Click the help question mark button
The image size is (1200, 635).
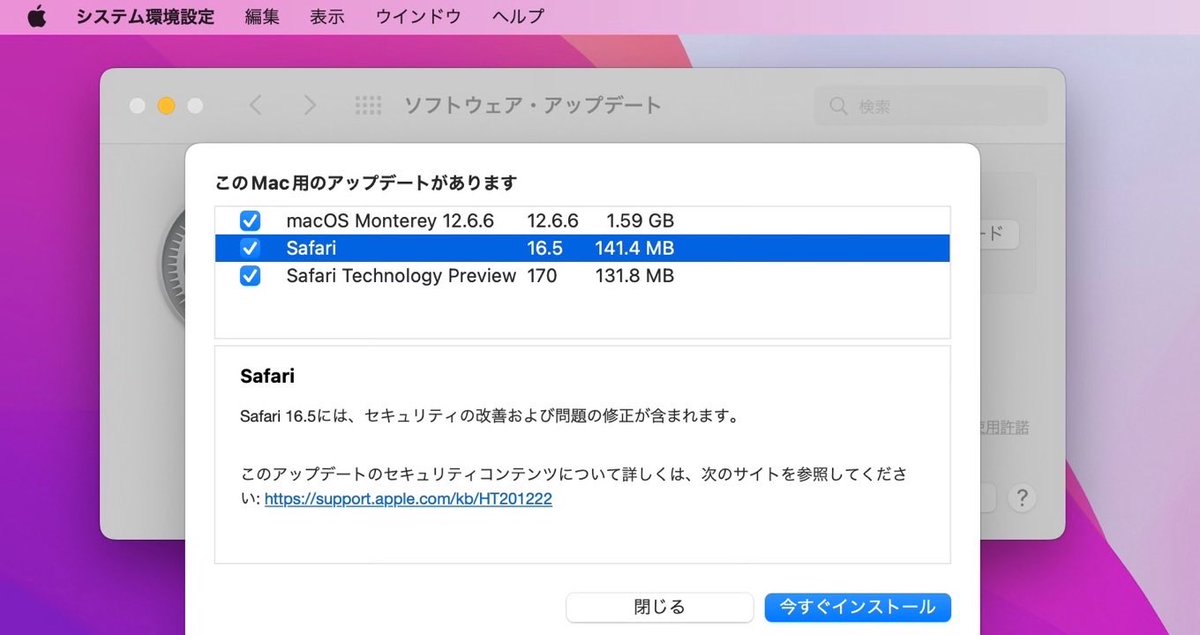click(x=1021, y=497)
